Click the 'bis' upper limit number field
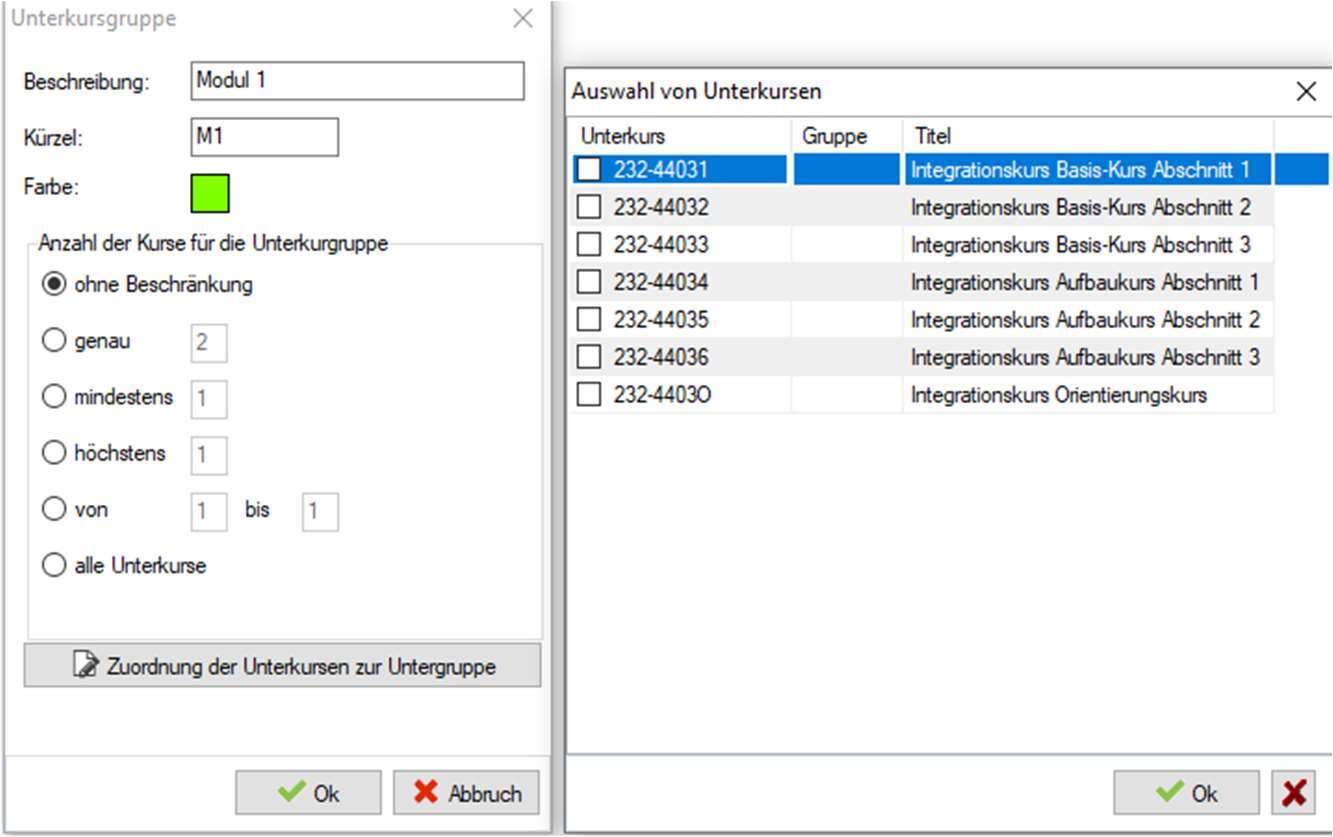 (x=320, y=511)
